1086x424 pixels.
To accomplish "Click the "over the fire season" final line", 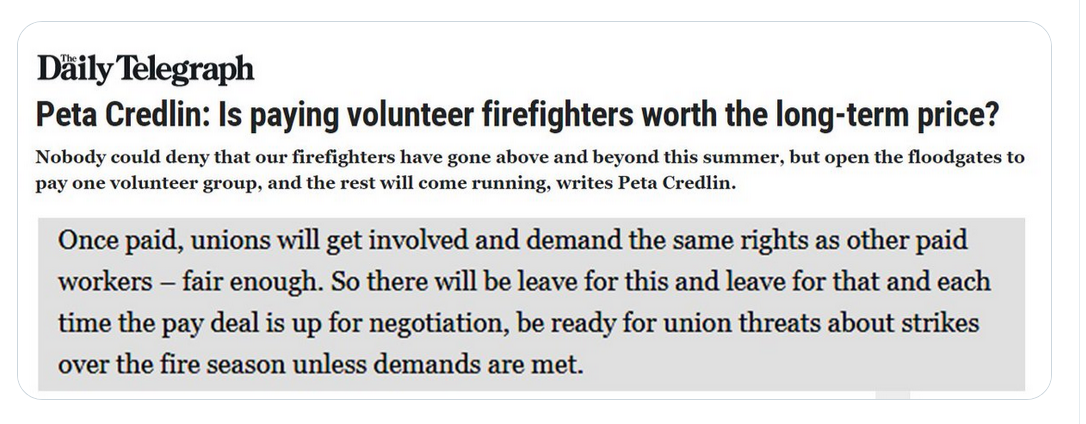I will click(x=321, y=364).
